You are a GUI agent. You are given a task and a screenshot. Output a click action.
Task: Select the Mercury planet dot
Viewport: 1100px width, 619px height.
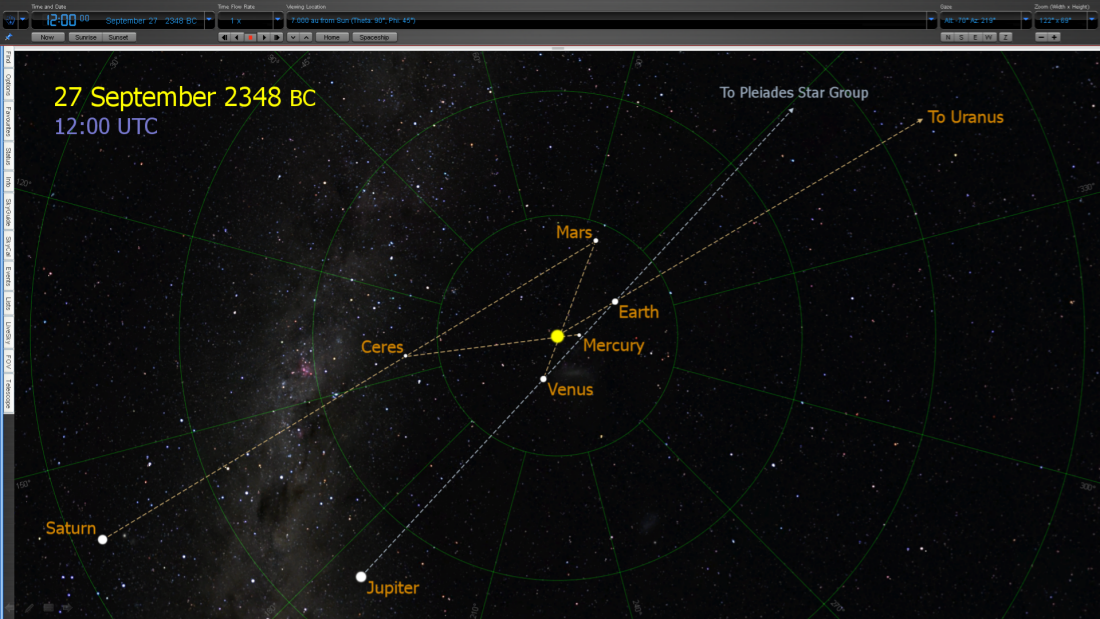point(579,335)
